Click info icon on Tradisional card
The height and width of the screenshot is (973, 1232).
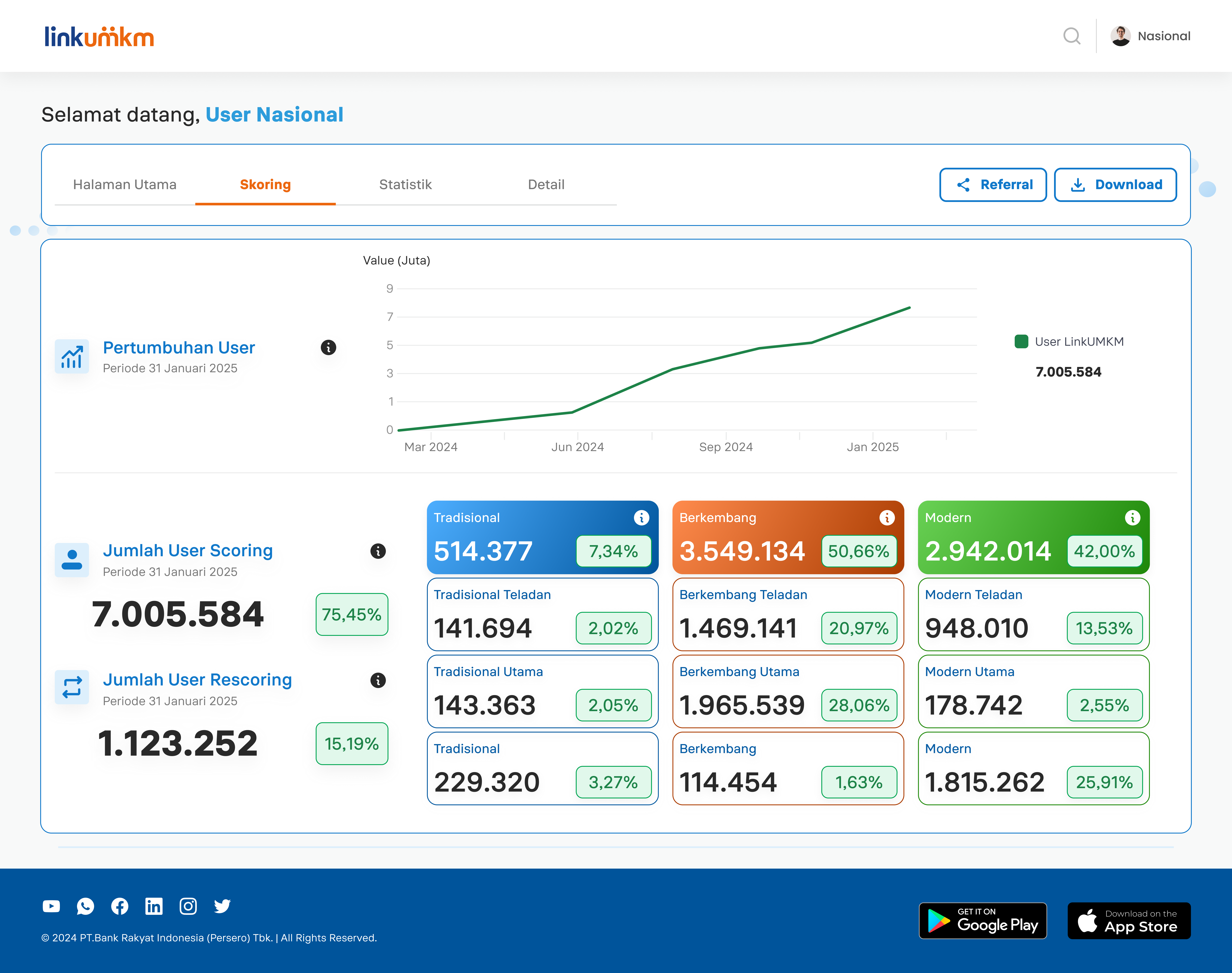tap(641, 517)
